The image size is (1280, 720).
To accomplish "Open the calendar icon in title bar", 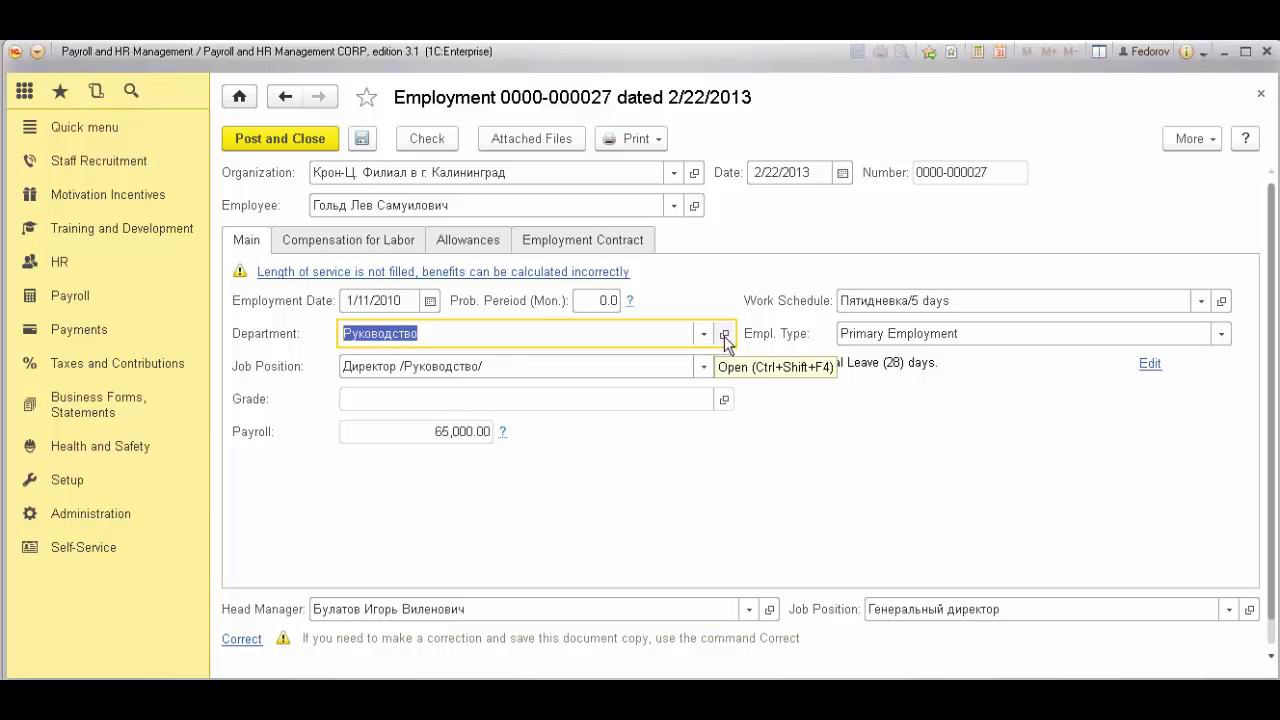I will (999, 52).
